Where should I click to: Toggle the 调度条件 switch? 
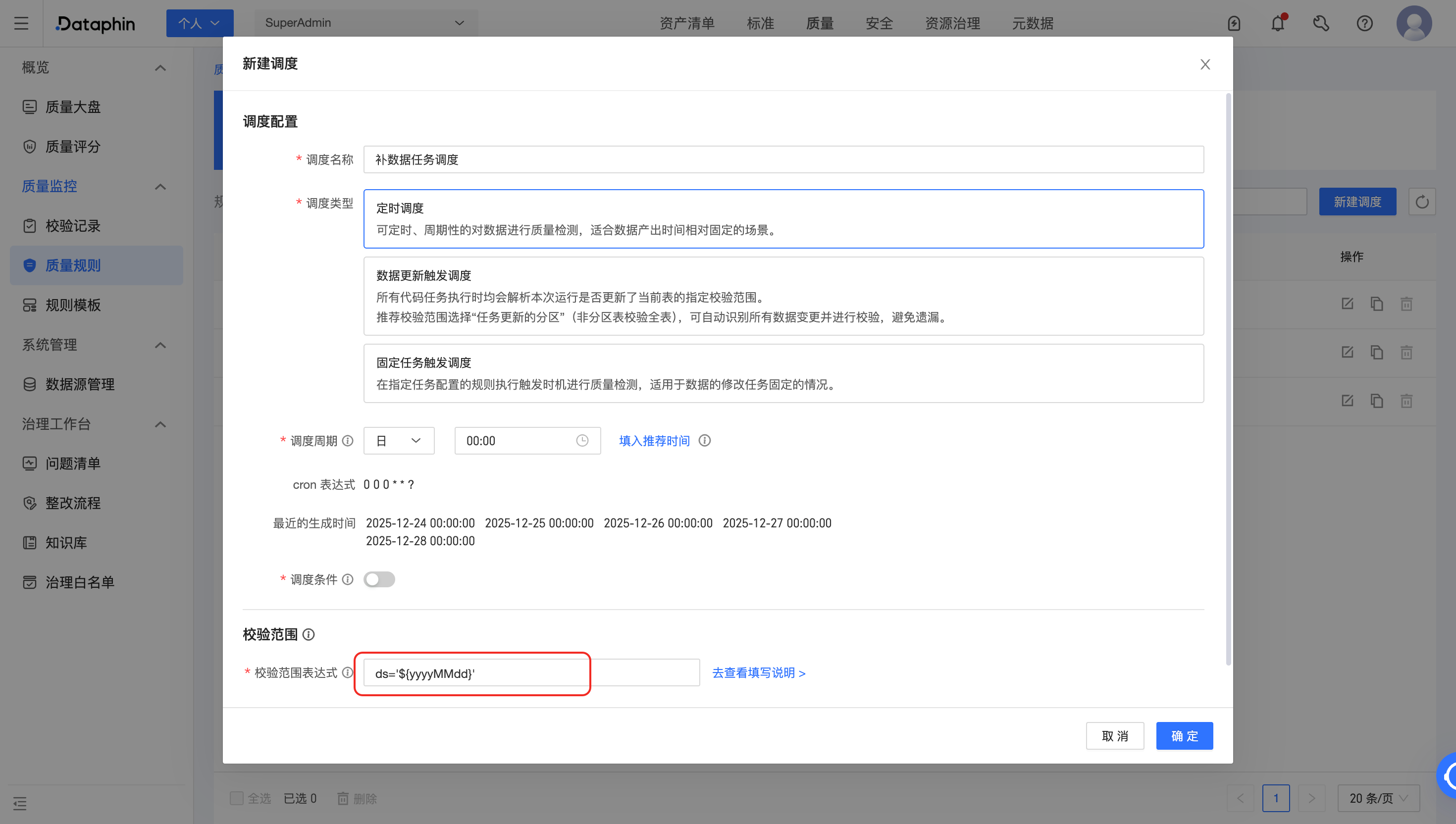[379, 579]
